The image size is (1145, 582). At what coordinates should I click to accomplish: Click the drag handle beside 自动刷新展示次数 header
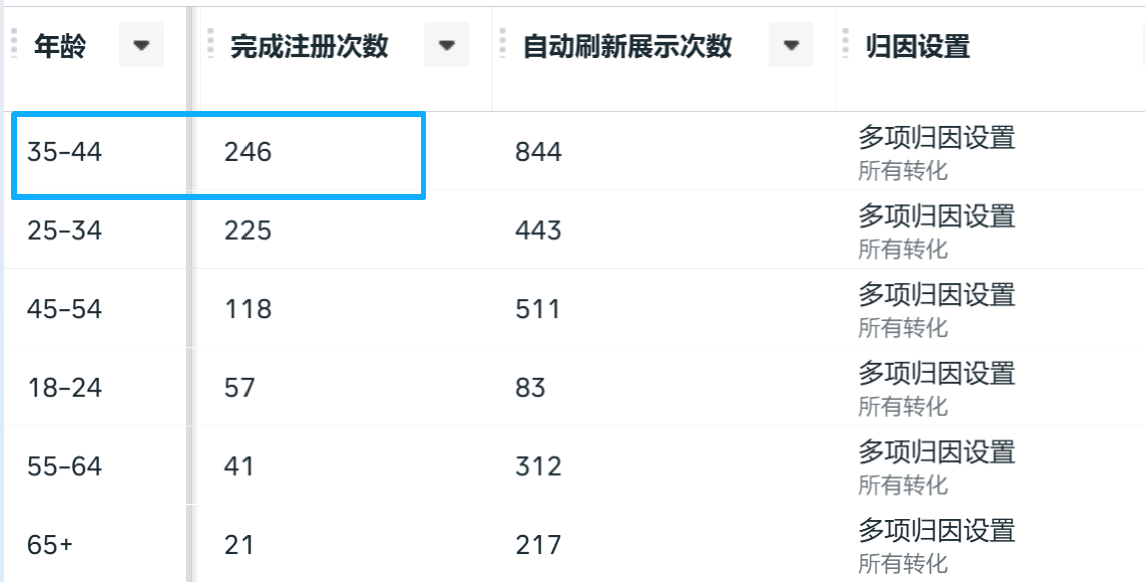coord(502,44)
